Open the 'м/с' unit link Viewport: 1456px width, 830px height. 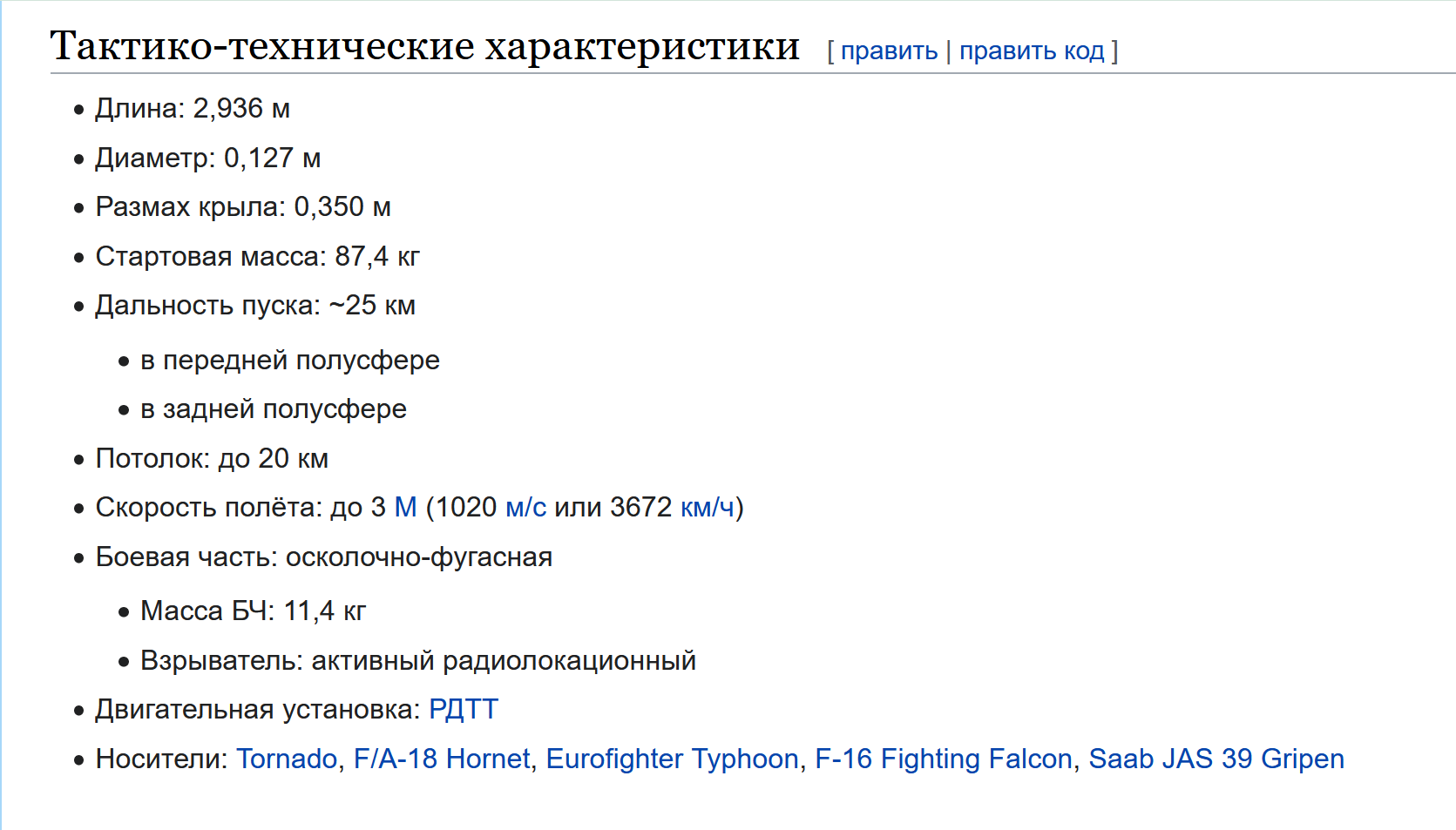[525, 507]
